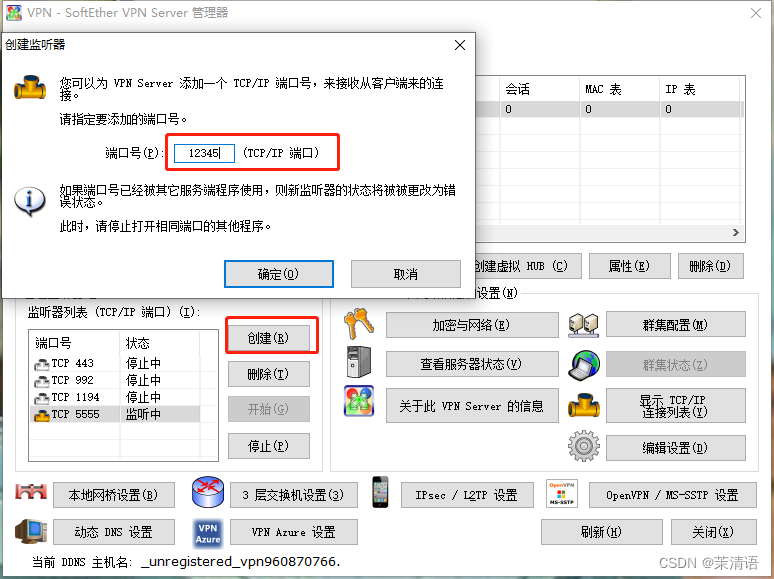Click the 会话 column header
Image resolution: width=774 pixels, height=579 pixels.
coord(540,89)
